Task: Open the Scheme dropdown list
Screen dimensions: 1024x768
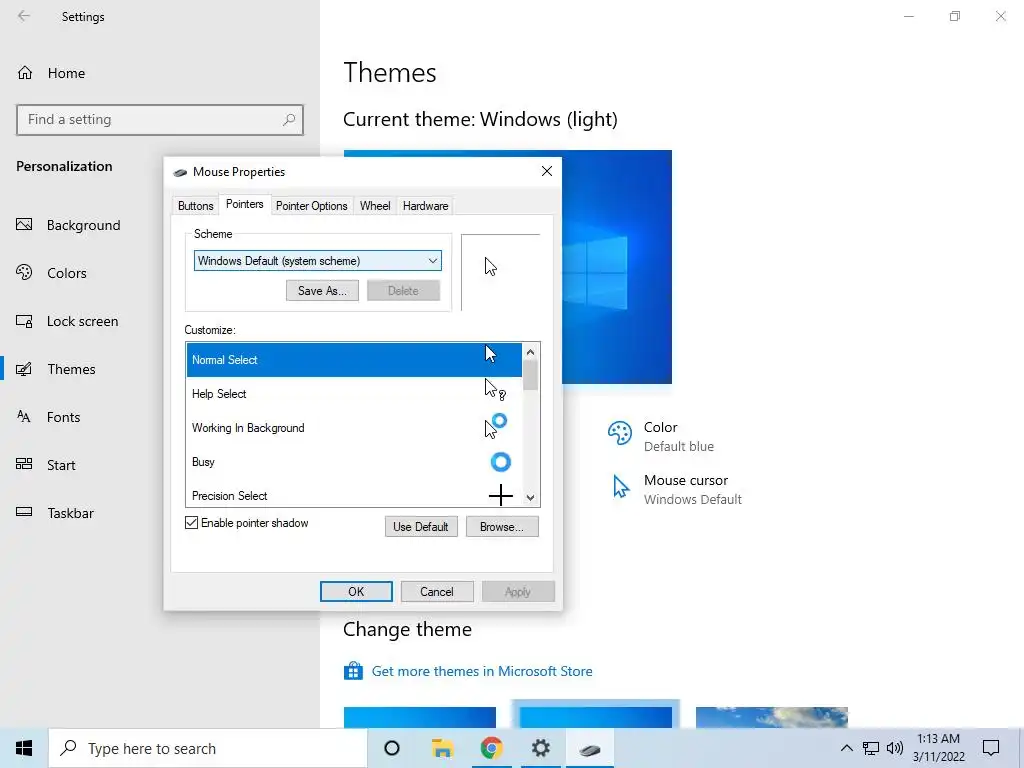Action: coord(317,261)
